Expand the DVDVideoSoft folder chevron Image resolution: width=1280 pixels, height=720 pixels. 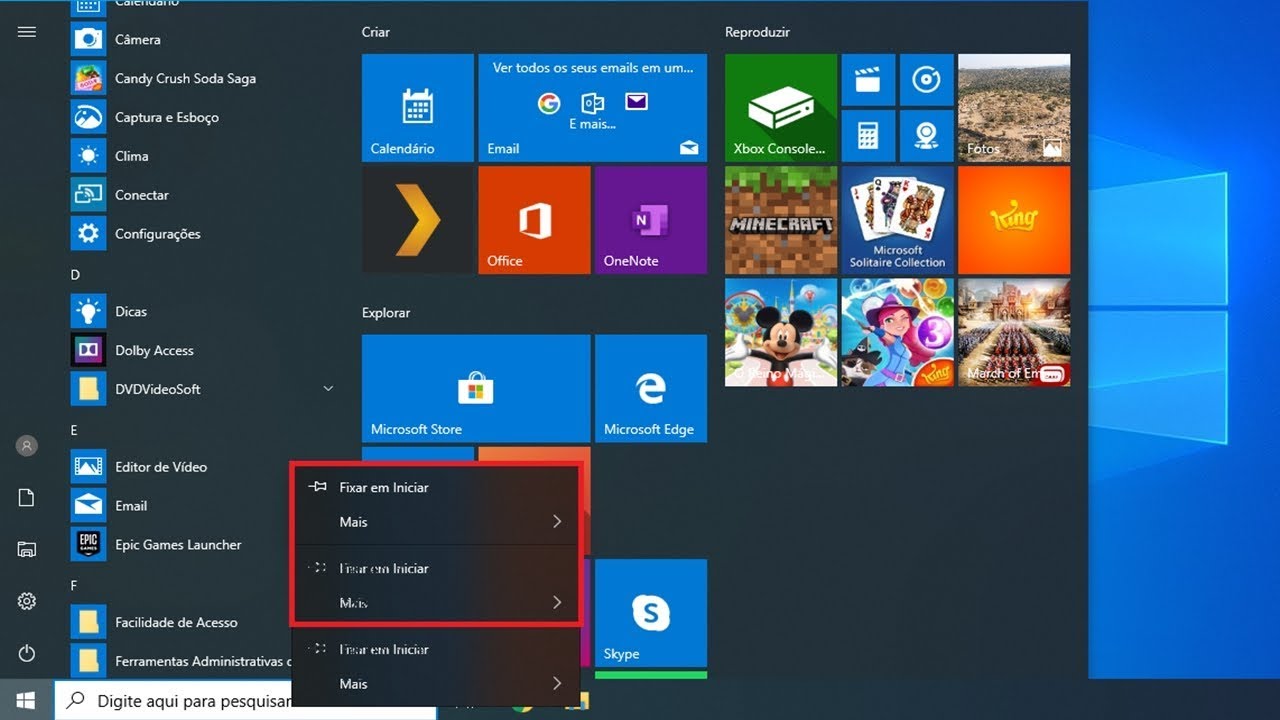pos(328,388)
